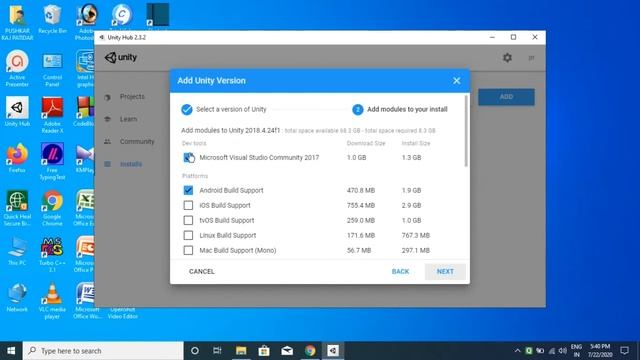
Task: Click the Learn graduation cap icon
Action: 107,119
